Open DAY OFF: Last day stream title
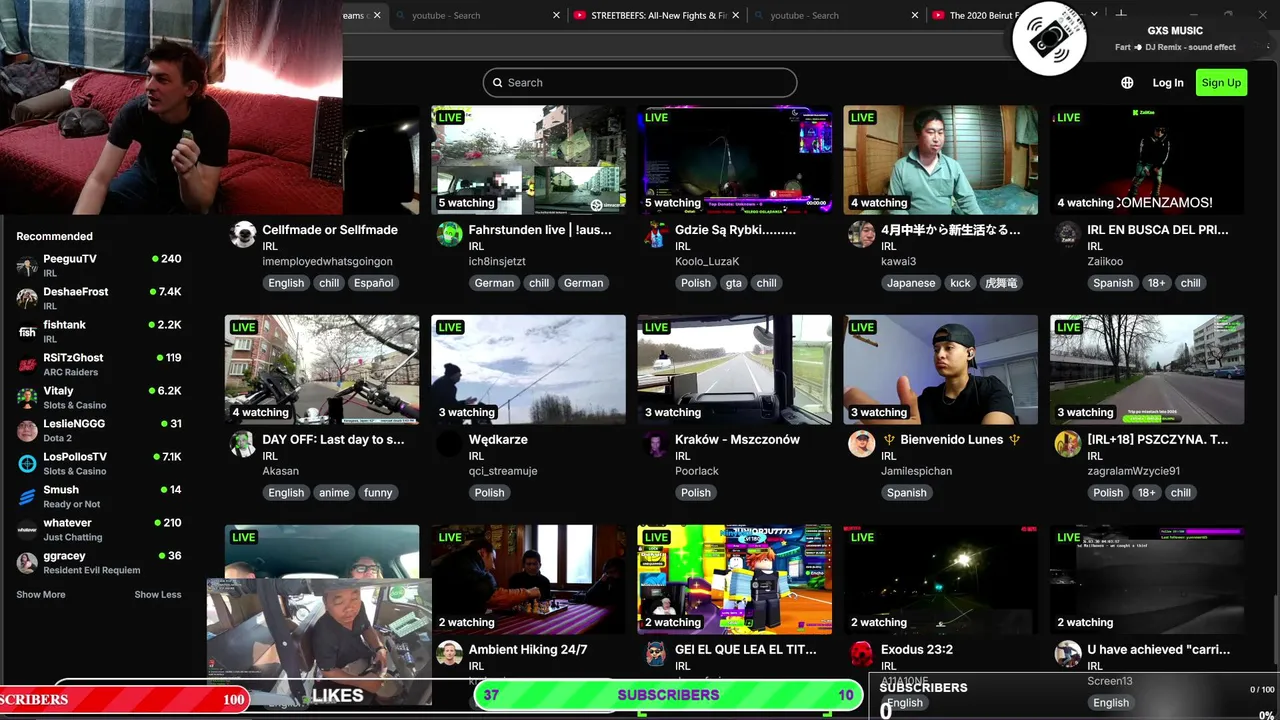This screenshot has height=720, width=1280. coord(333,440)
